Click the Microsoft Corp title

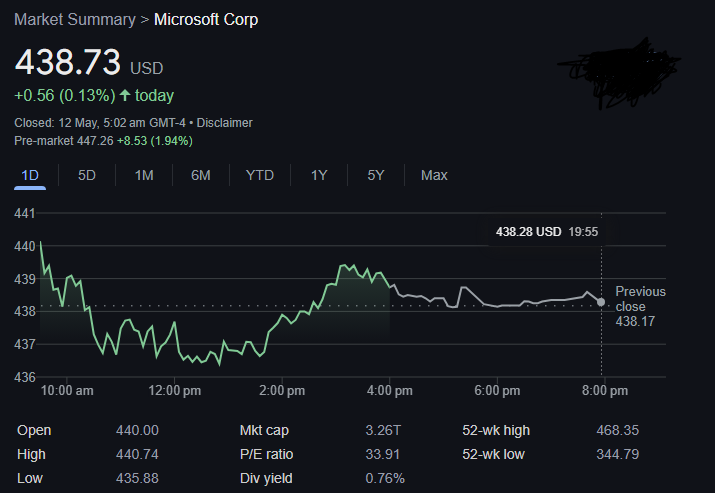[x=206, y=20]
